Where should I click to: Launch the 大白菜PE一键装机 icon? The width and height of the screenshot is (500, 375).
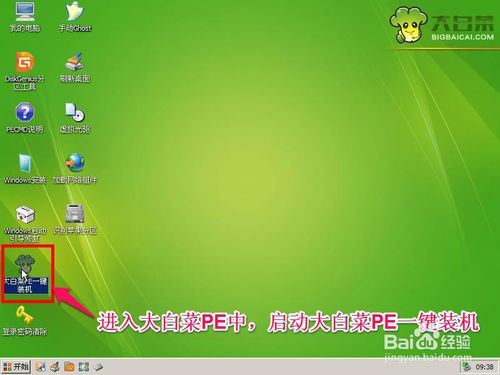coord(26,274)
